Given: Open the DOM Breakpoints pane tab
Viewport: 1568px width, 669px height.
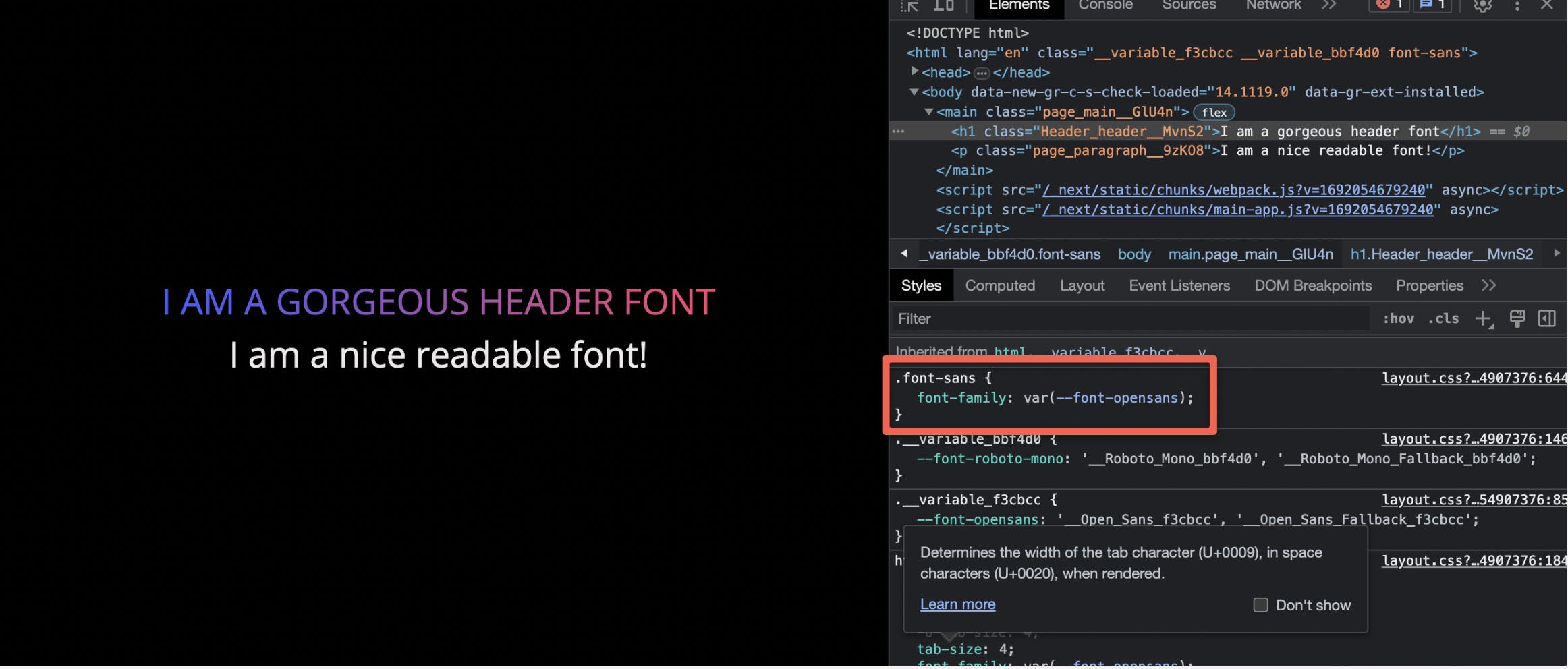Looking at the screenshot, I should point(1313,286).
